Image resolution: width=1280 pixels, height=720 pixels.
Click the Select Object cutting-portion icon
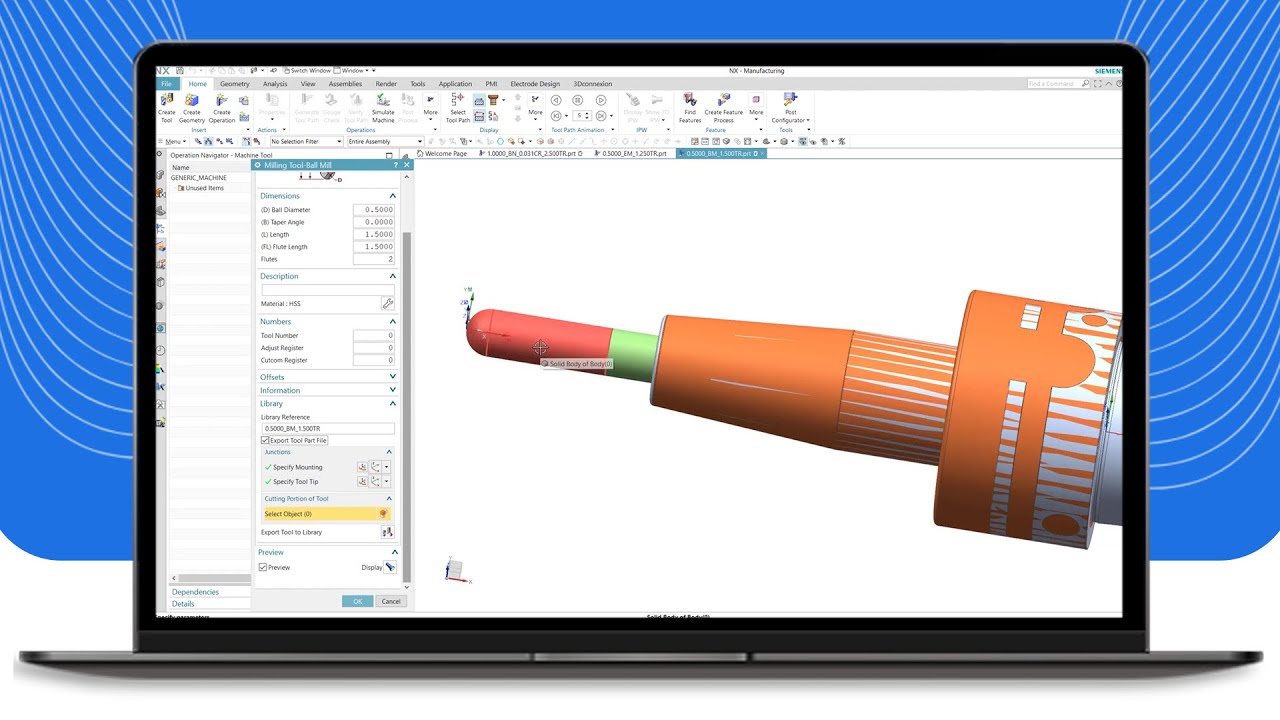point(383,514)
